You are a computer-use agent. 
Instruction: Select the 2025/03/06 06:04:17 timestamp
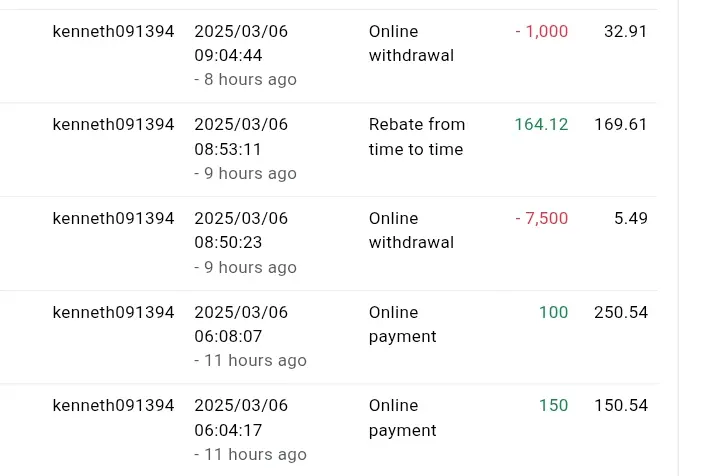click(241, 418)
